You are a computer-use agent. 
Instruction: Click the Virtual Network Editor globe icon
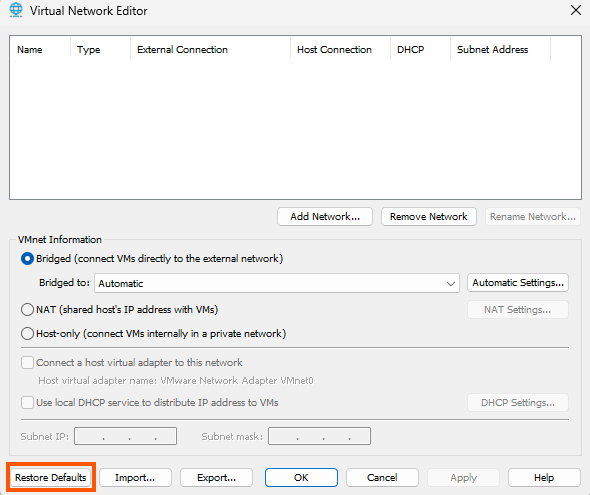[x=16, y=10]
